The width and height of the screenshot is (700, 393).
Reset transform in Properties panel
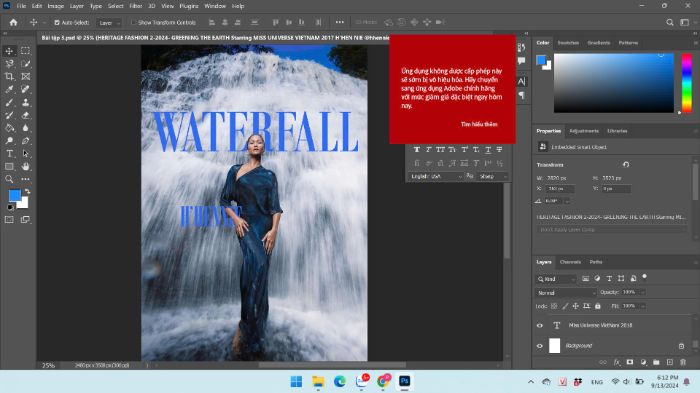(x=626, y=164)
